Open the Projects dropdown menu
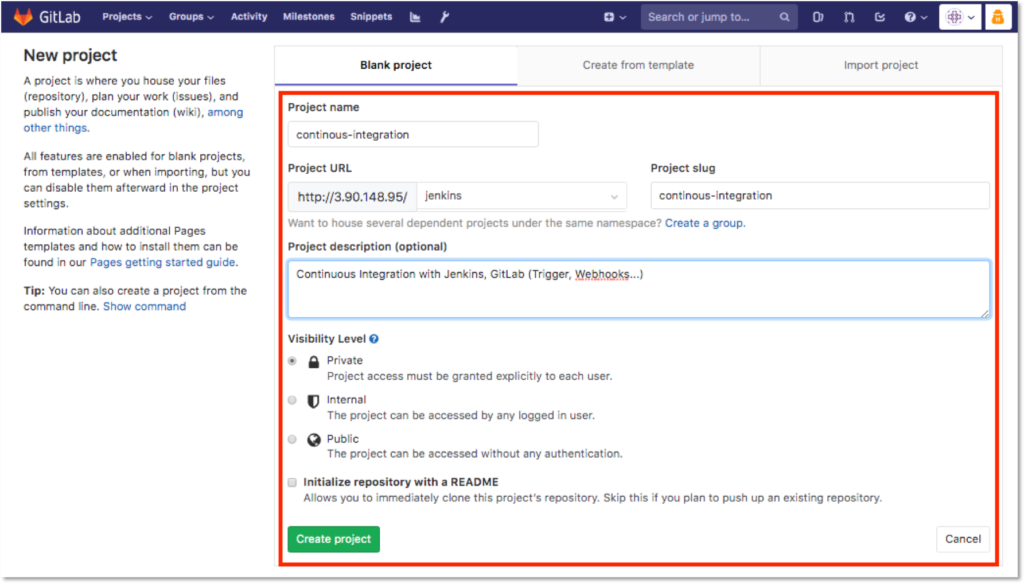Screen dimensions: 1024x584 tap(127, 17)
